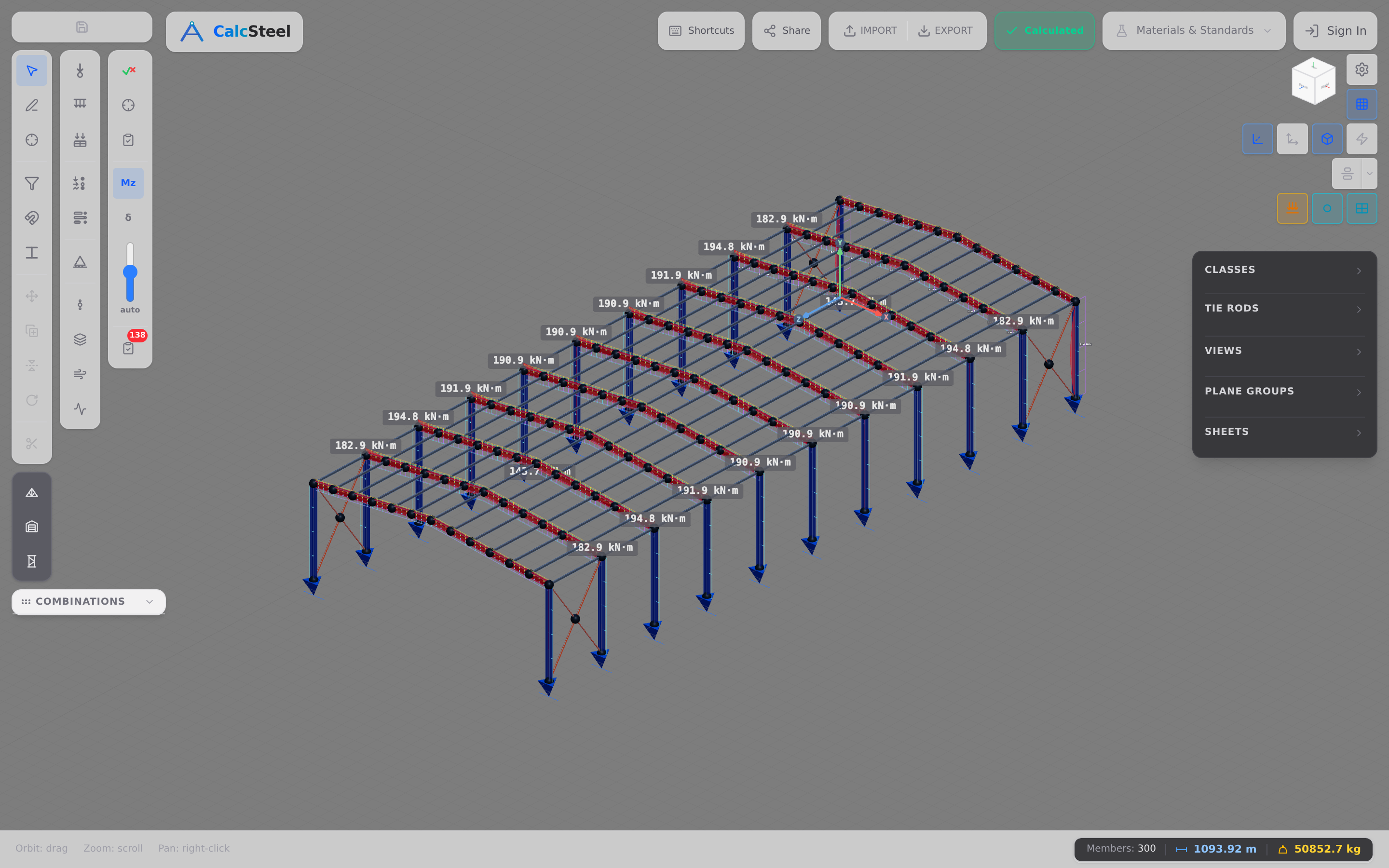Screen dimensions: 1389x868
Task: Click the pyramid truss generator icon
Action: pyautogui.click(x=31, y=492)
